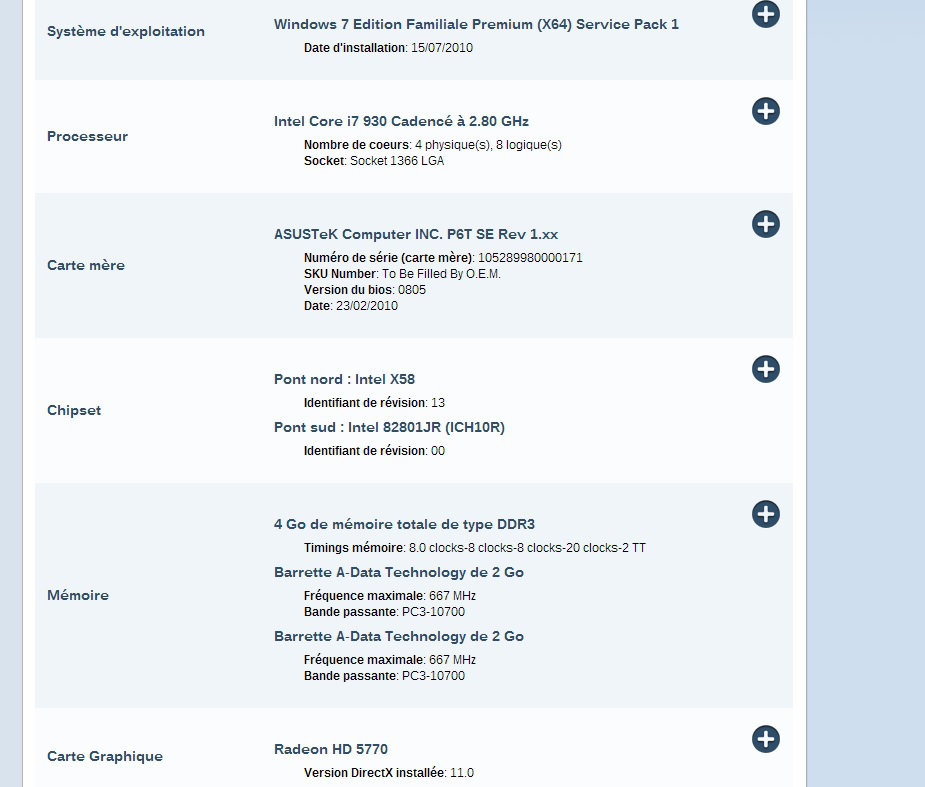Expand the Chipset details plus icon
Screen dimensions: 925x787
pos(766,369)
